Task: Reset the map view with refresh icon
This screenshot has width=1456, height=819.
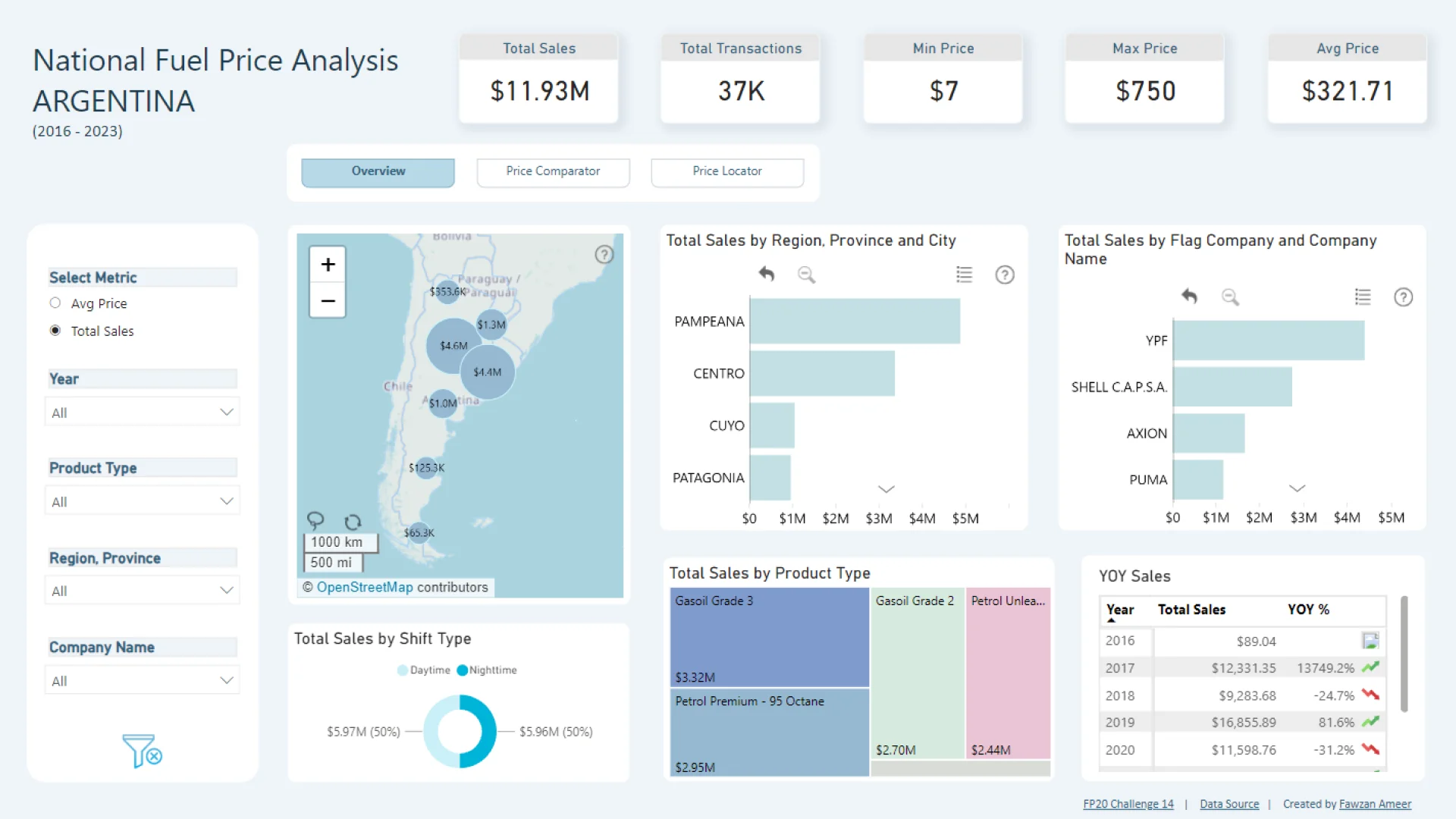Action: coord(353,522)
